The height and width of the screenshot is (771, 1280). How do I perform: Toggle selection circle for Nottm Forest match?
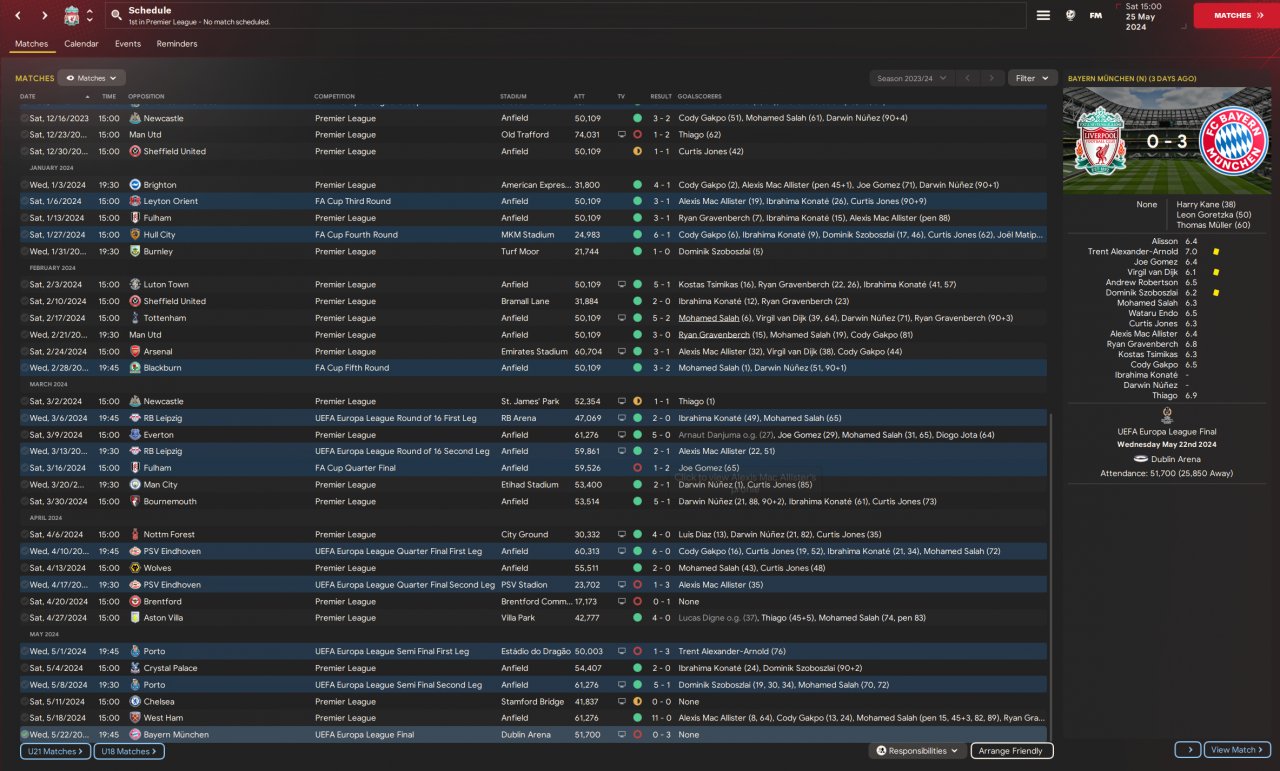coord(24,535)
